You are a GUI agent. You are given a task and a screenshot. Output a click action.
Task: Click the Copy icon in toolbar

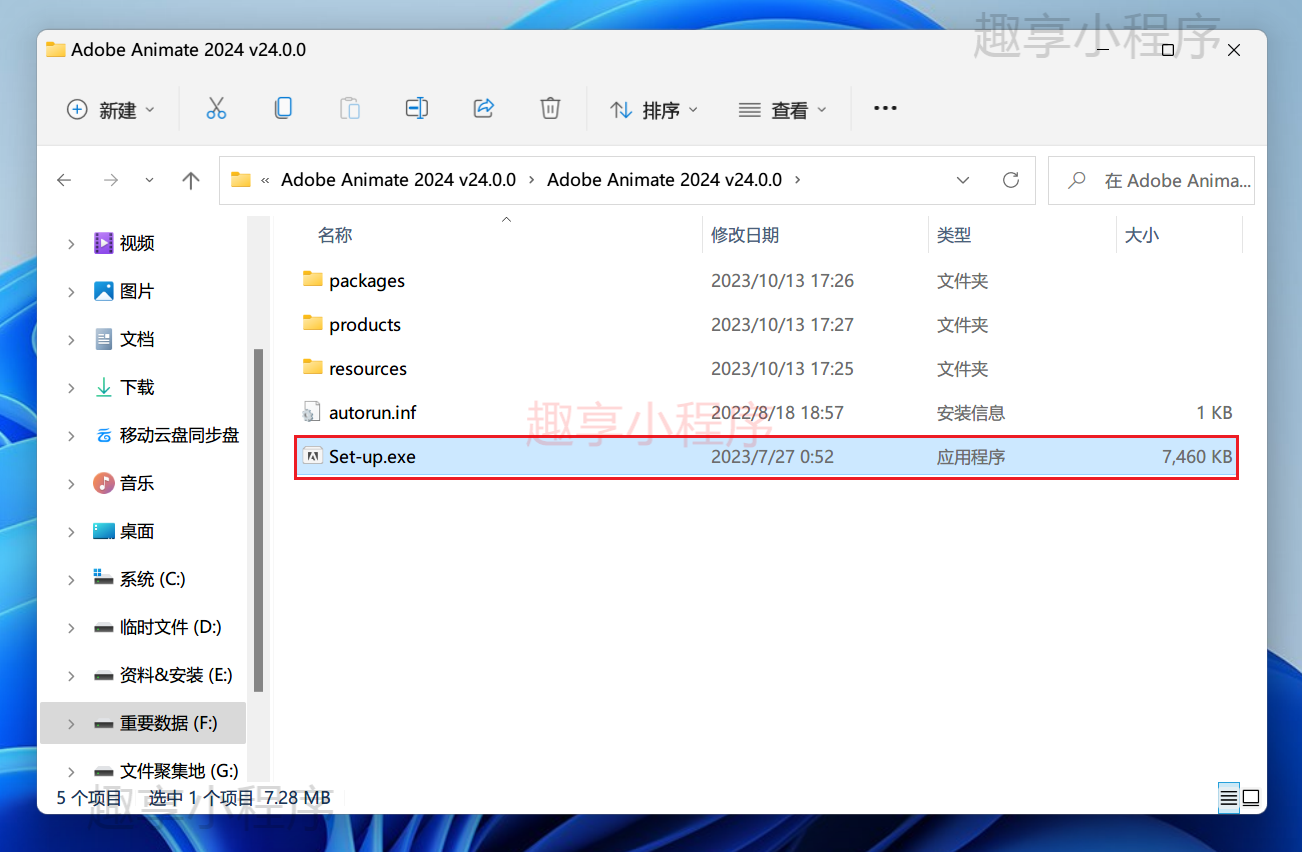283,108
